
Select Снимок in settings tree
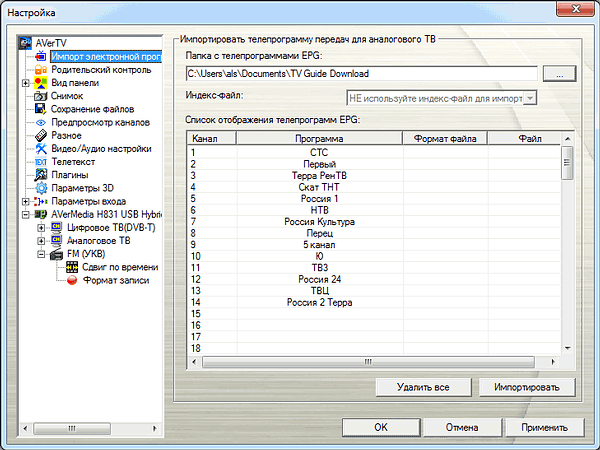(x=67, y=96)
